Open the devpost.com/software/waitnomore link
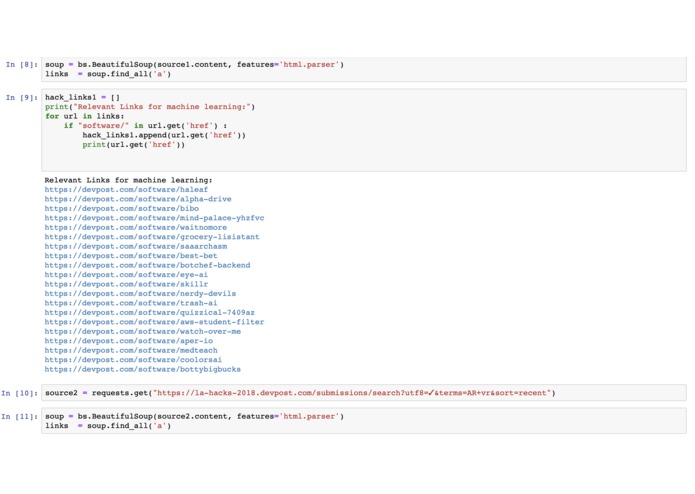Image resolution: width=695 pixels, height=494 pixels. (x=136, y=227)
